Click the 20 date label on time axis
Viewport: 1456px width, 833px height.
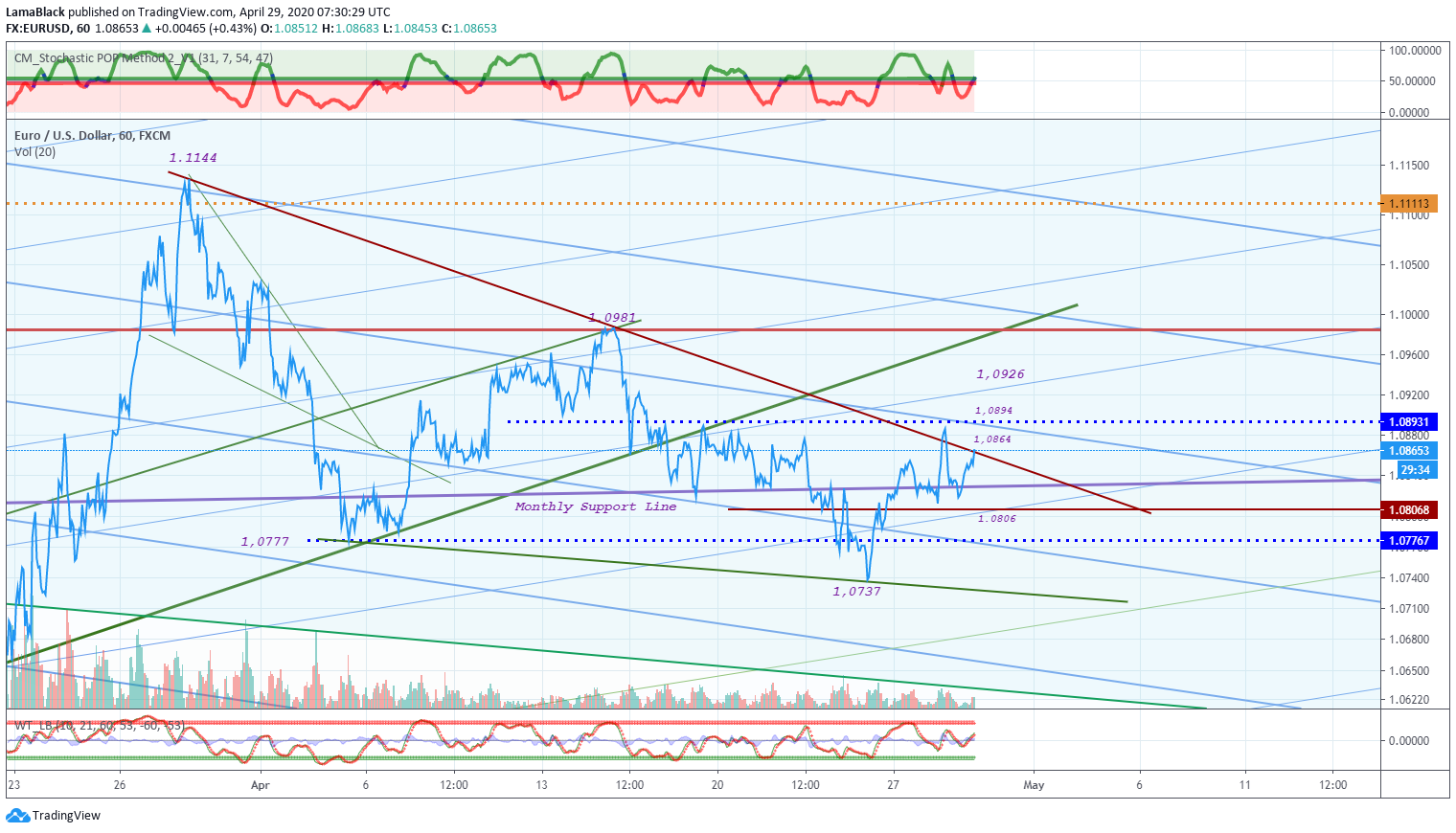717,785
